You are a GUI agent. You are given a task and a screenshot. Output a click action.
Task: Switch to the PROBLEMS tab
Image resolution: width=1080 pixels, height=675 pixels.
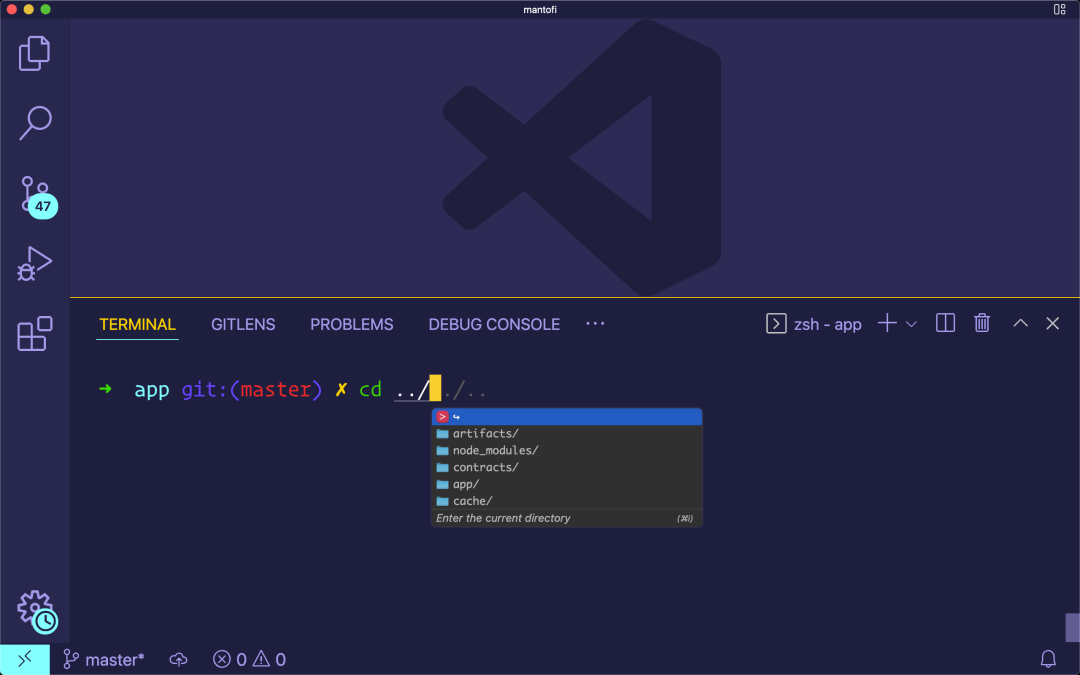(351, 324)
